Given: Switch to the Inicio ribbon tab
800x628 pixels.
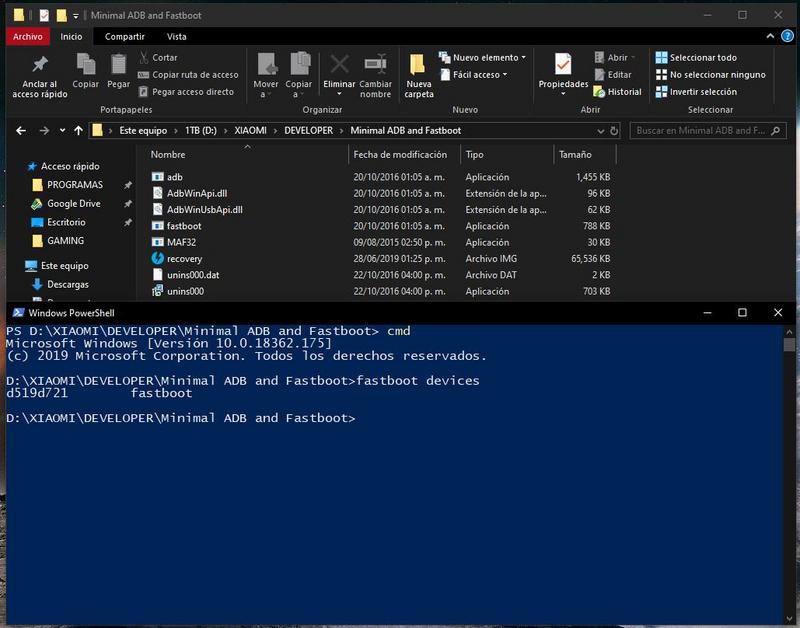Looking at the screenshot, I should 71,36.
